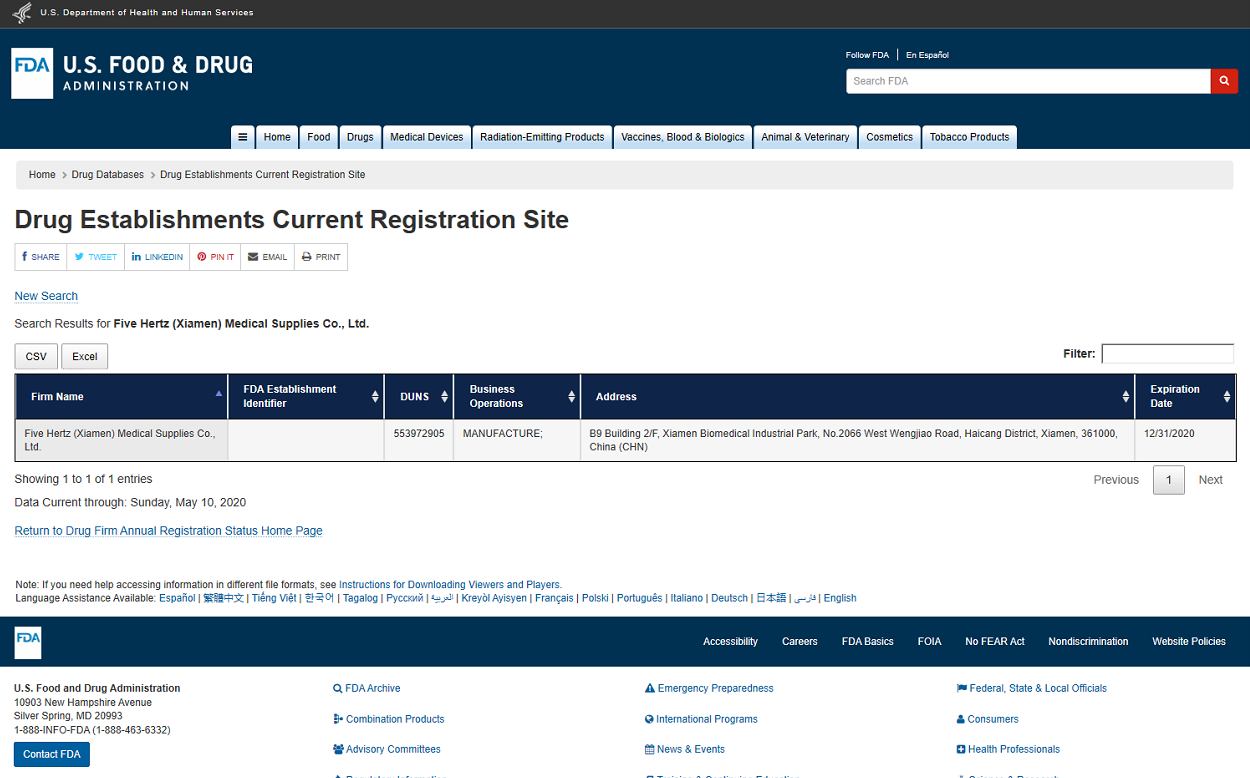Sort by DUNS column
Screen dimensions: 1250x778
click(x=419, y=397)
